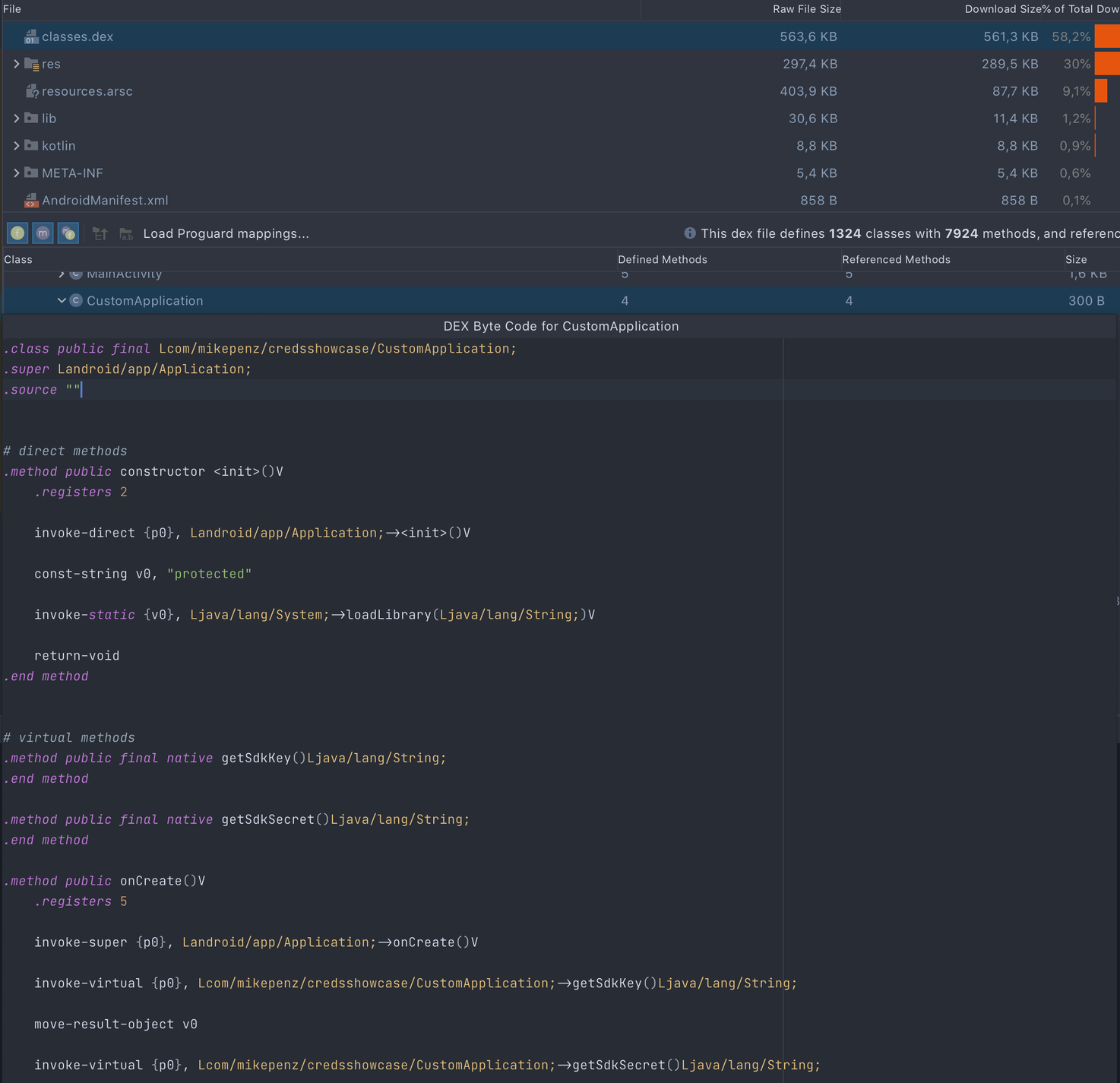Click the 58,2% total download value
1120x1083 pixels.
pyautogui.click(x=1071, y=36)
